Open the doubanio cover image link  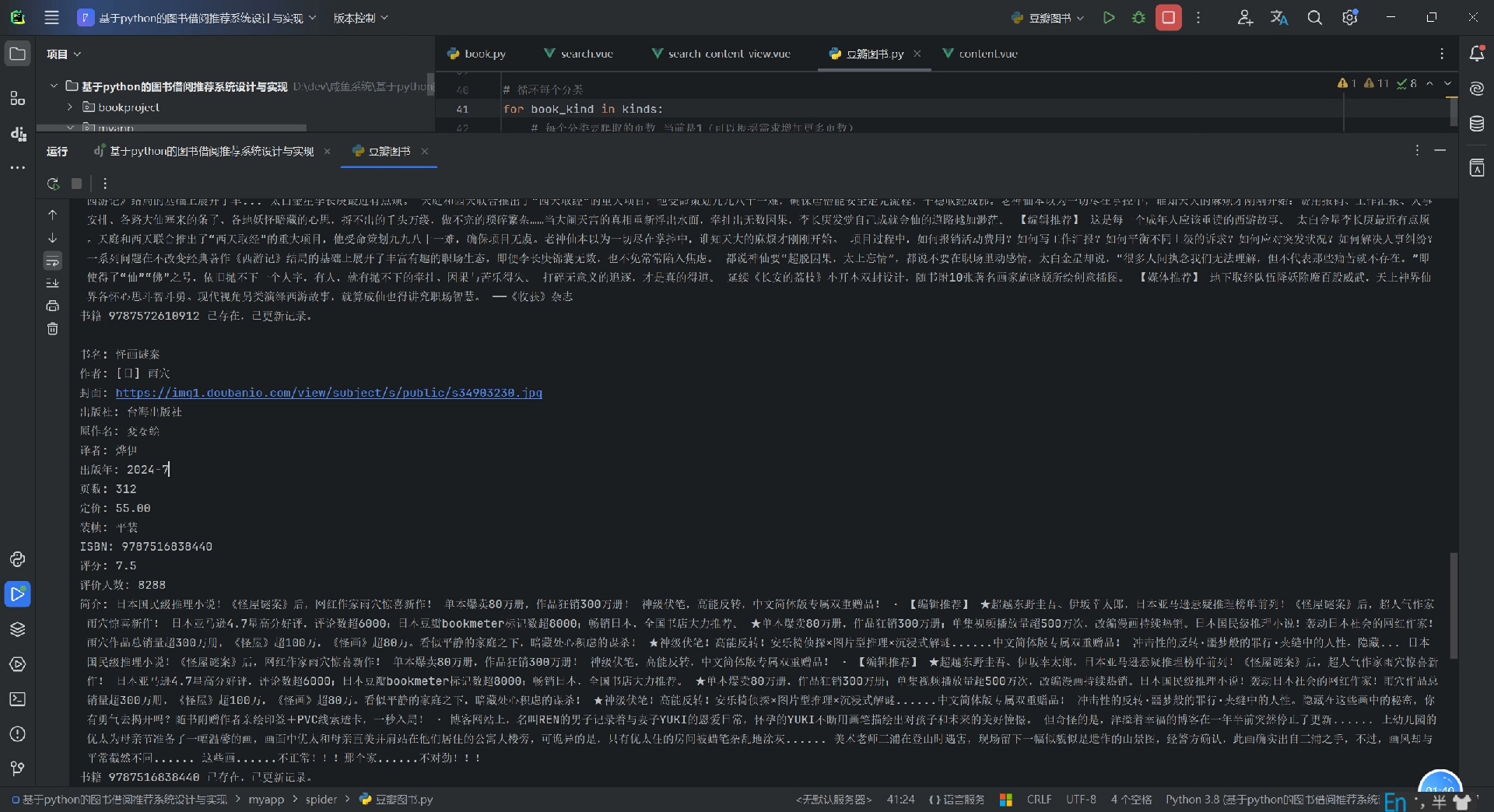(x=328, y=393)
